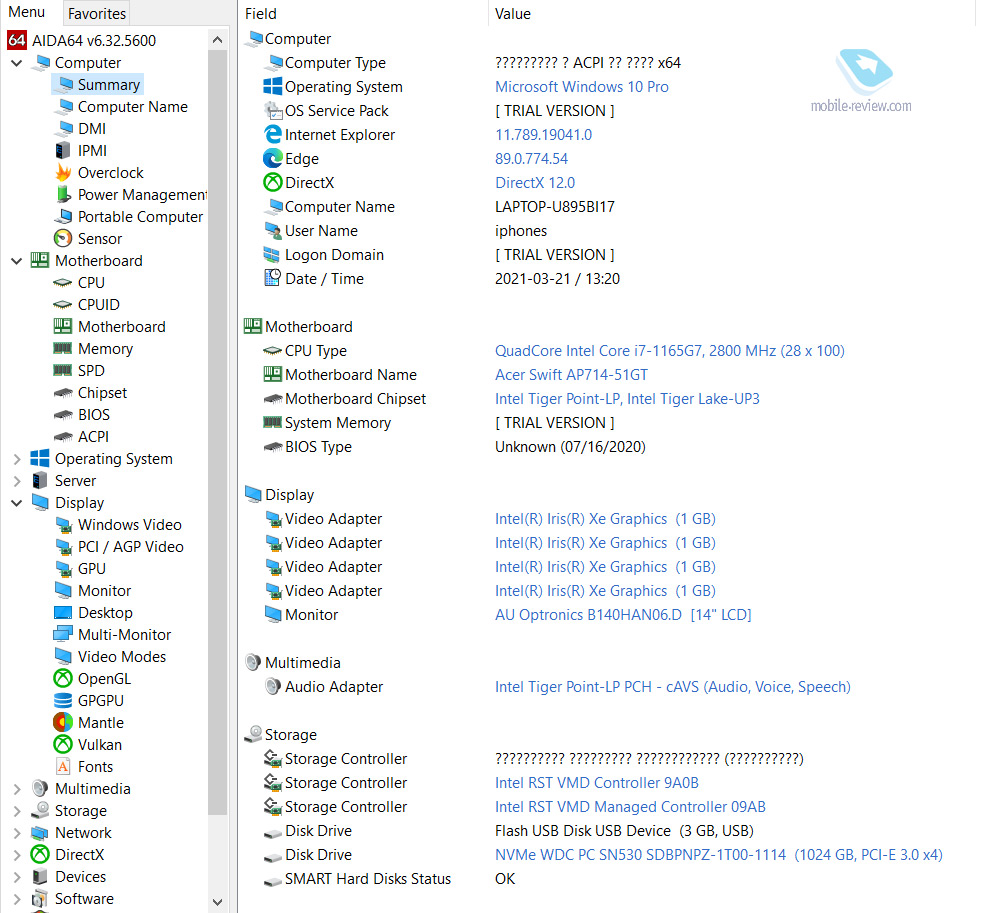The height and width of the screenshot is (913, 985).
Task: Collapse the Display tree node
Action: (x=17, y=503)
